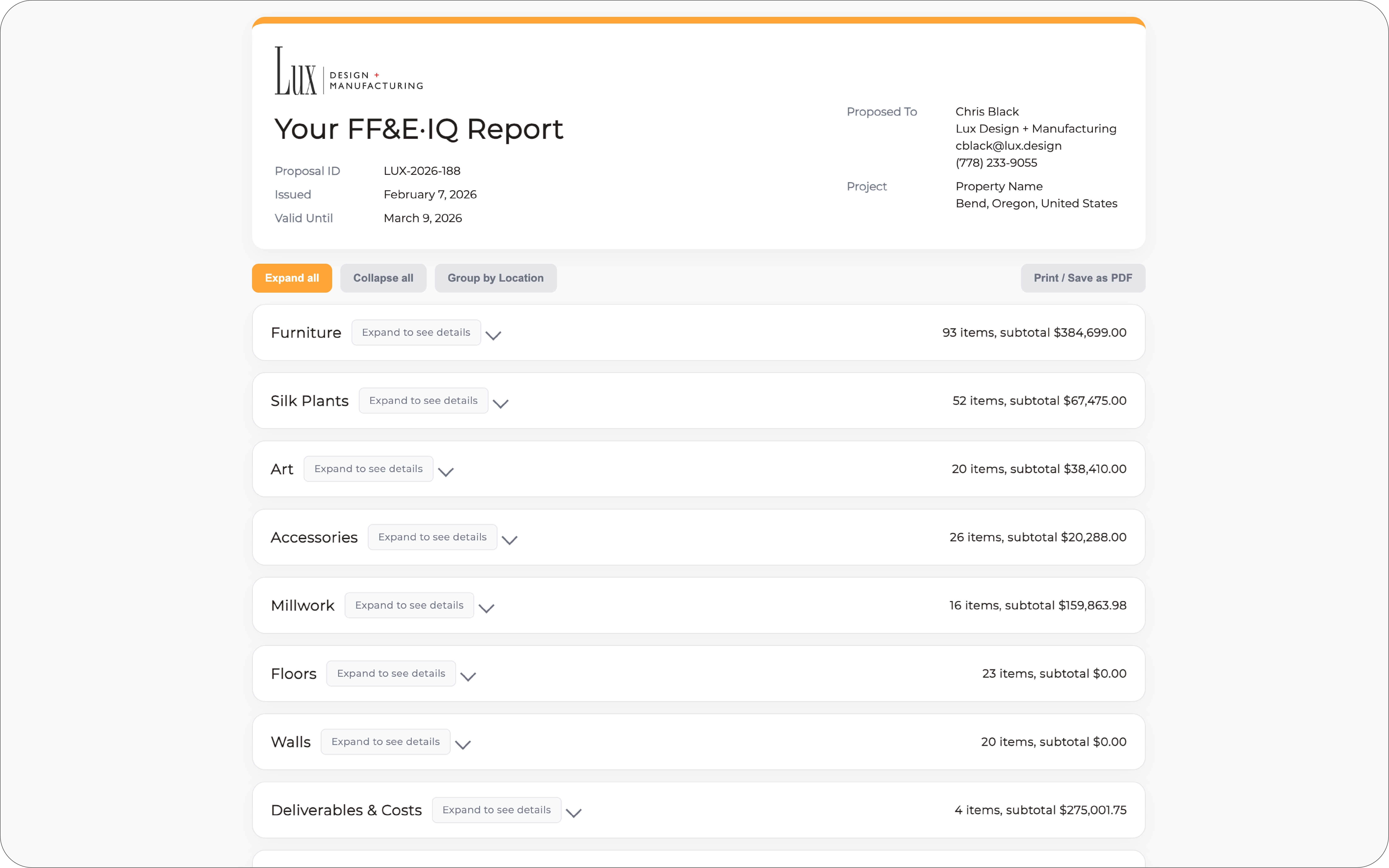Click the Furniture section chevron icon
Image resolution: width=1389 pixels, height=868 pixels.
(493, 335)
